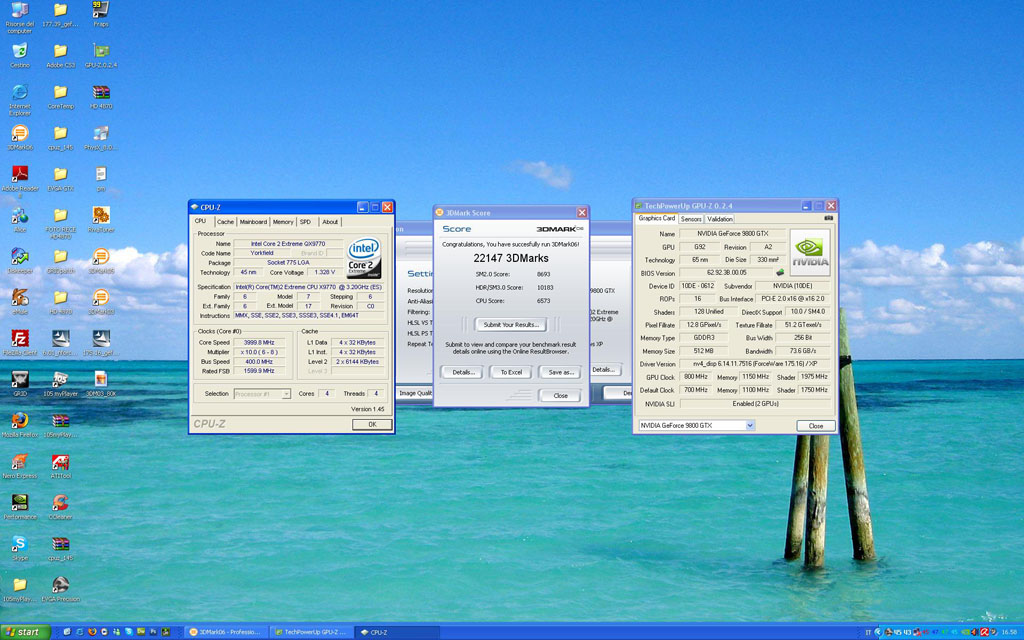The image size is (1024, 640).
Task: Open the Adobe CS3 folder on desktop
Action: tap(60, 54)
